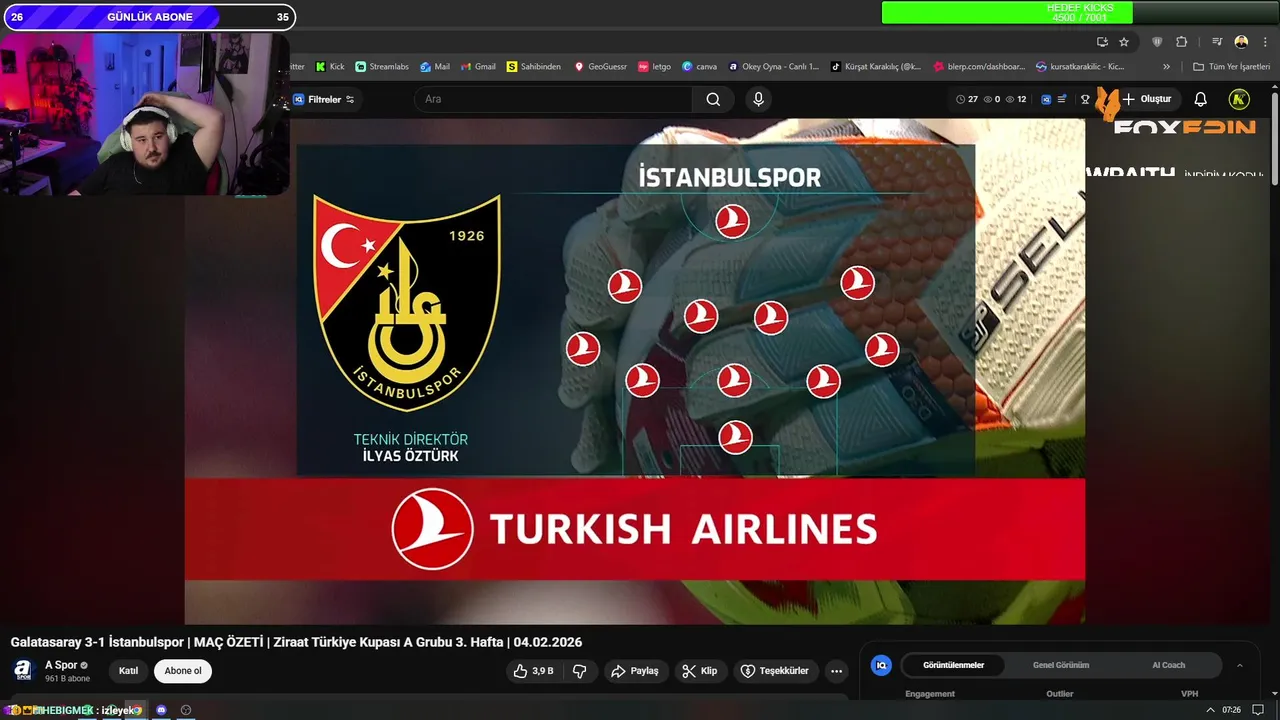Open the Gmail bookmark
Viewport: 1280px width, 720px height.
(478, 67)
